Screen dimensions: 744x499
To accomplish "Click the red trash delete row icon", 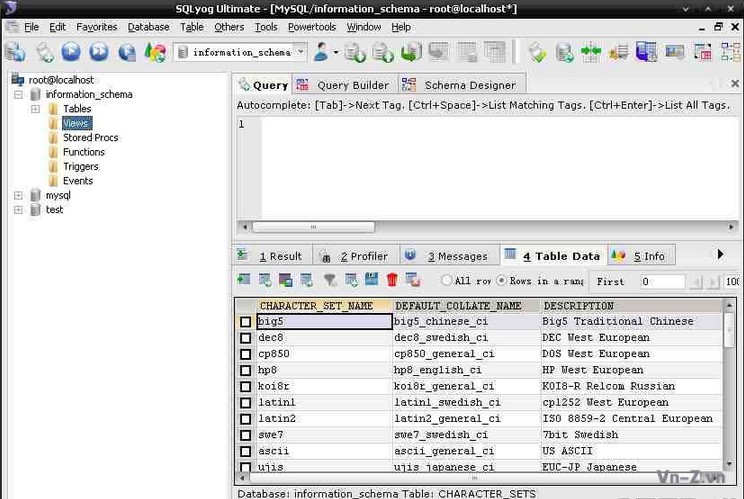I will pyautogui.click(x=392, y=281).
